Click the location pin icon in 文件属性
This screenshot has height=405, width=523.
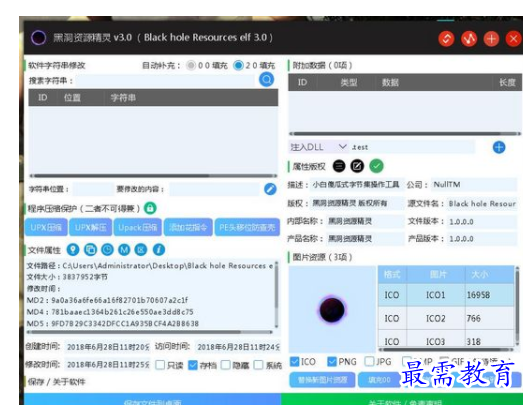coord(73,250)
